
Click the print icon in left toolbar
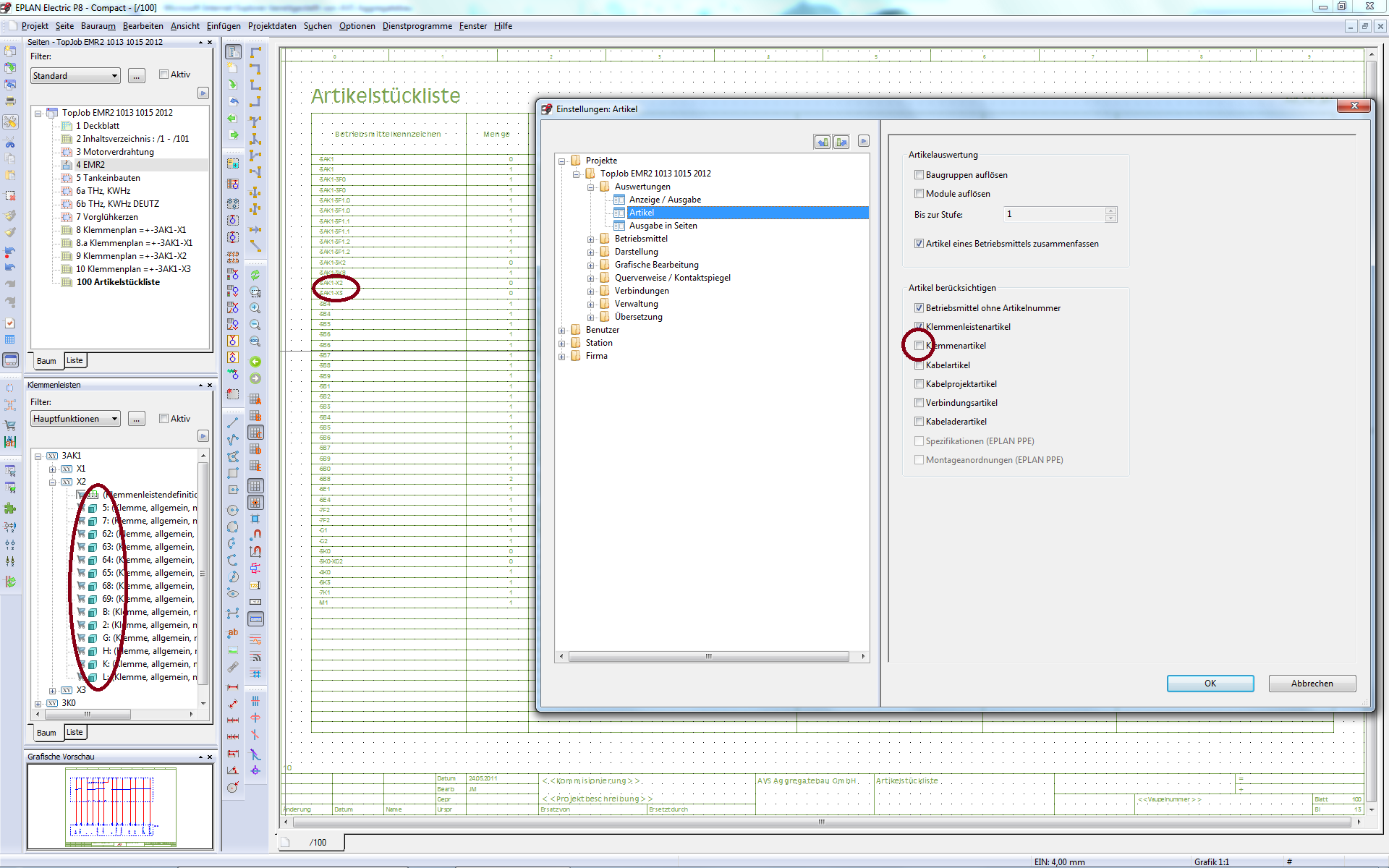pos(10,102)
